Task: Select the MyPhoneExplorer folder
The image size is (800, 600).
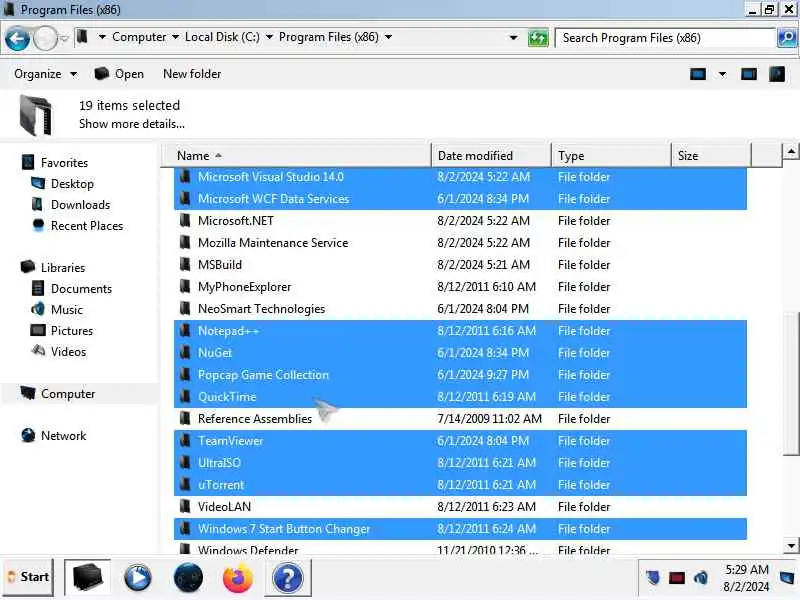Action: click(x=460, y=287)
